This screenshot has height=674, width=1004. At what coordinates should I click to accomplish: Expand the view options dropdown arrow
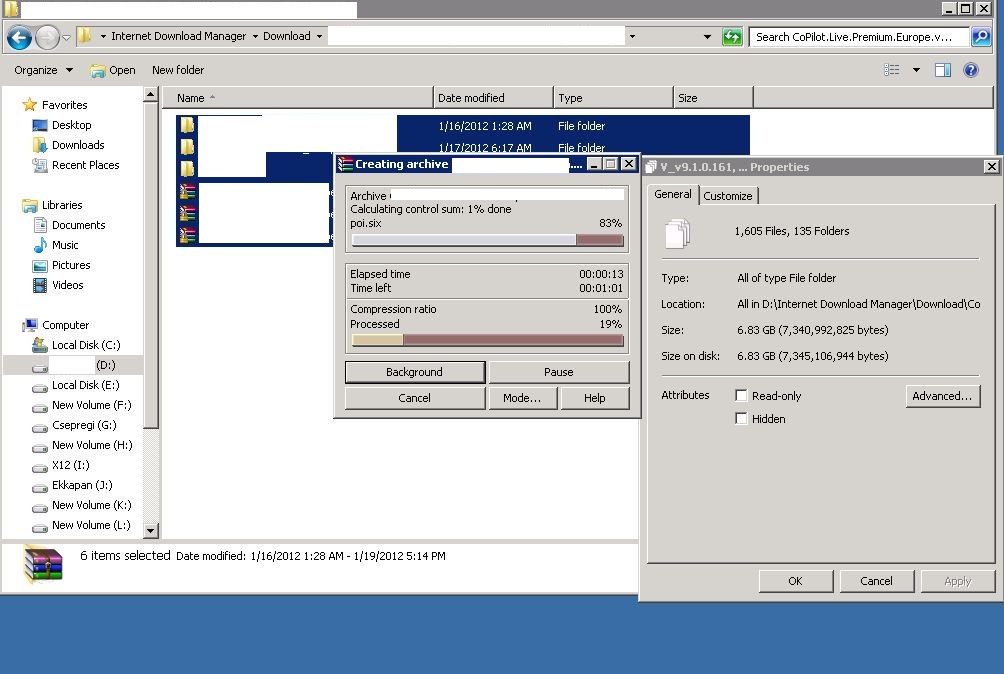916,70
